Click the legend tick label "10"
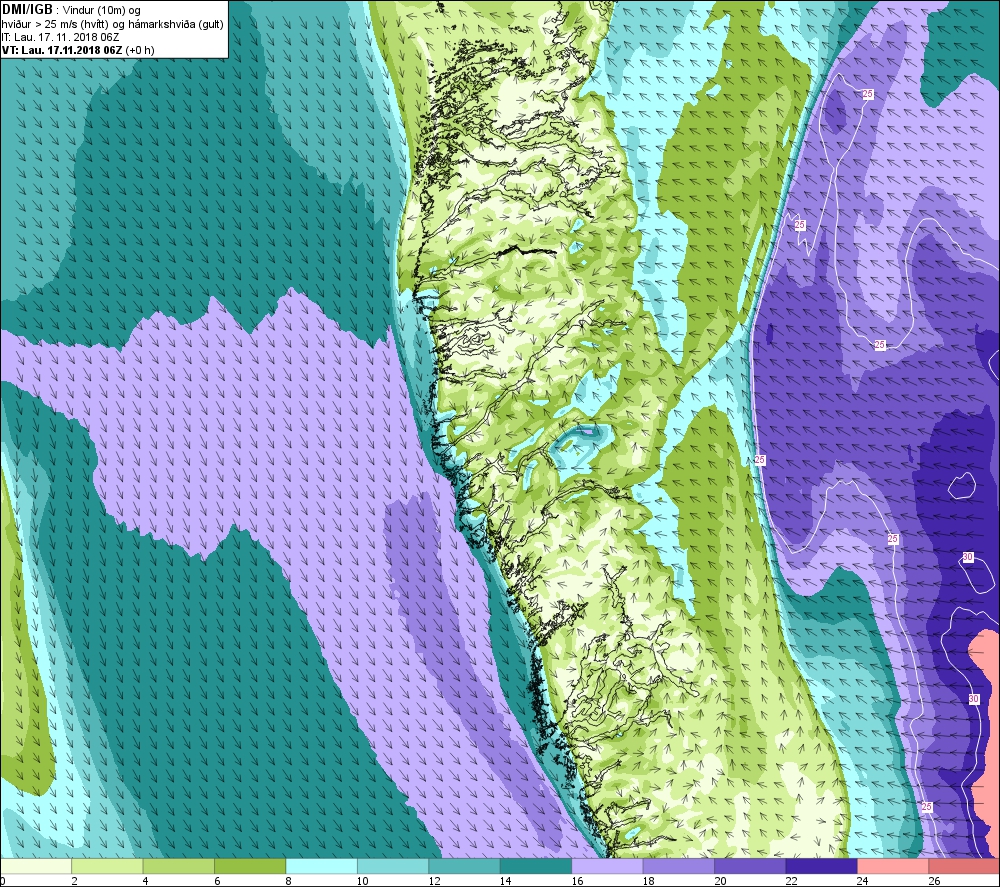This screenshot has width=1000, height=887. pyautogui.click(x=363, y=881)
